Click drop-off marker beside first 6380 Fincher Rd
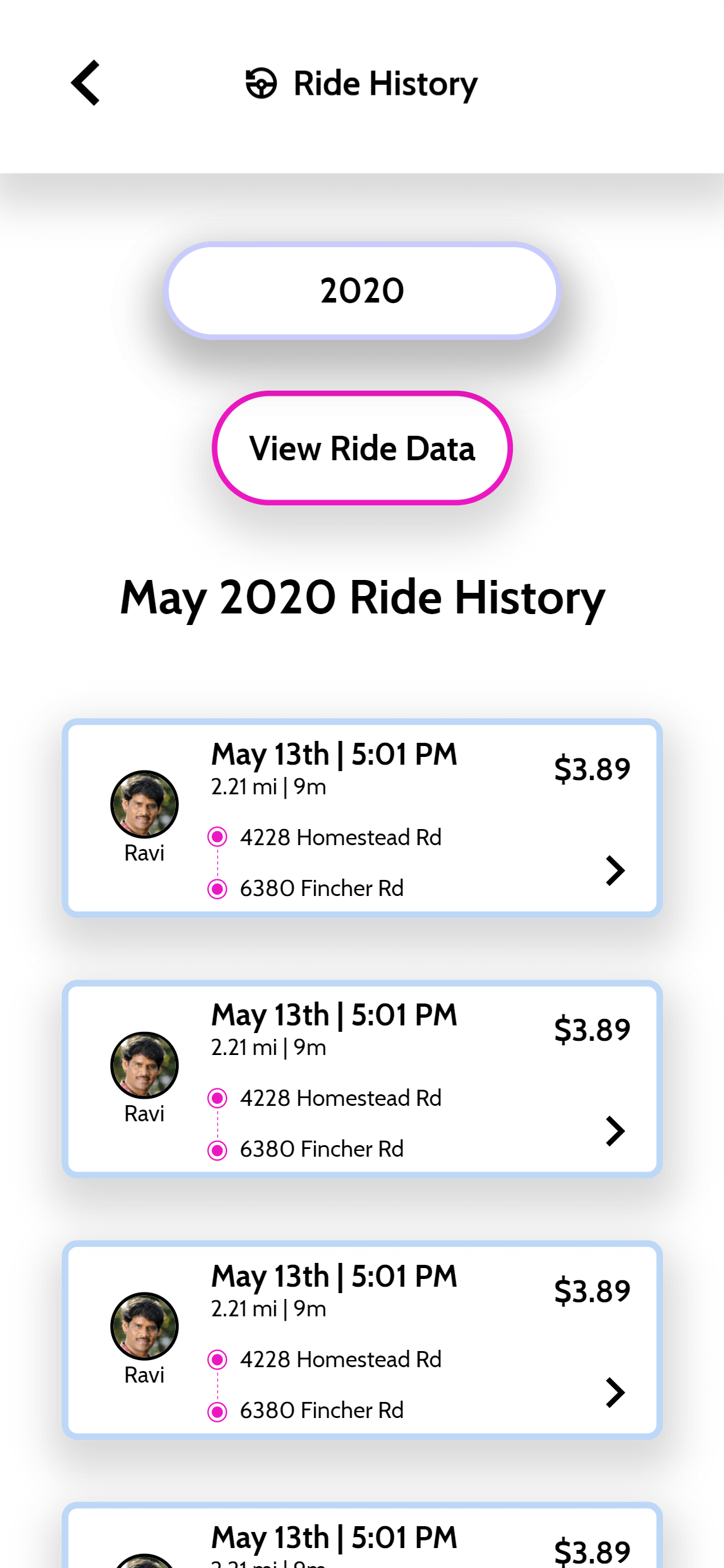 218,889
